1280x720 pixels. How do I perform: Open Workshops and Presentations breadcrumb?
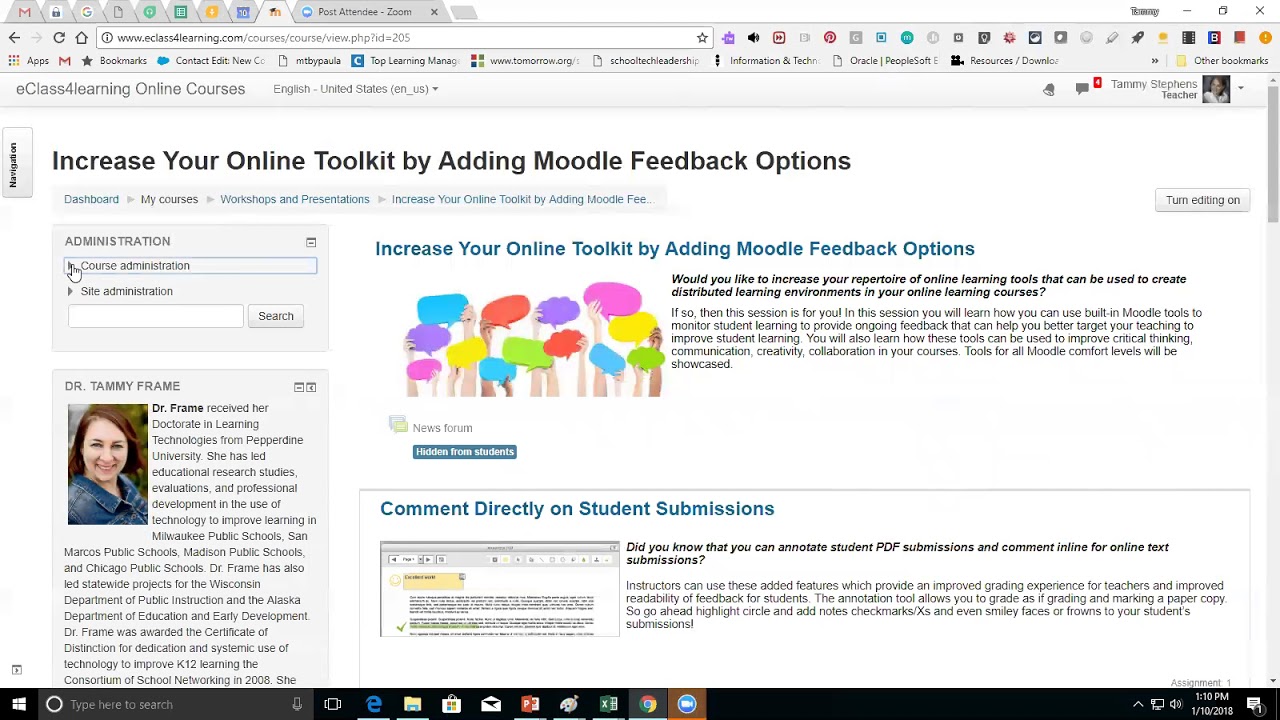coord(295,199)
